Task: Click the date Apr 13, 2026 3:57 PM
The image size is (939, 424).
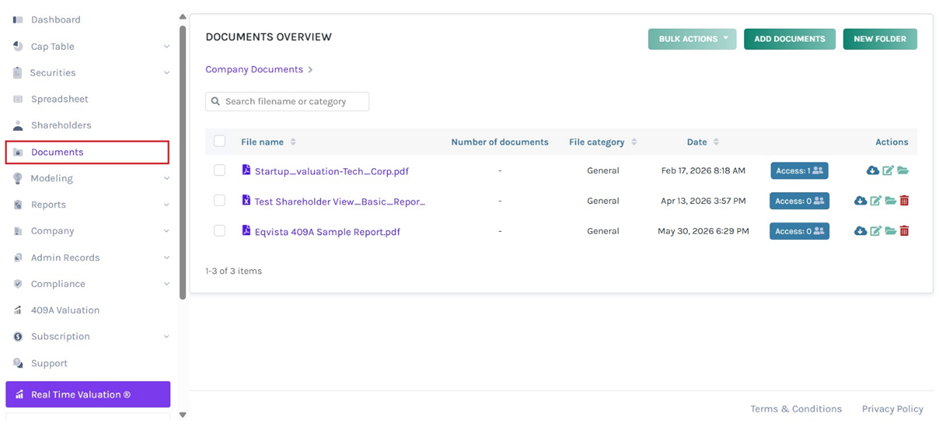Action: click(703, 201)
